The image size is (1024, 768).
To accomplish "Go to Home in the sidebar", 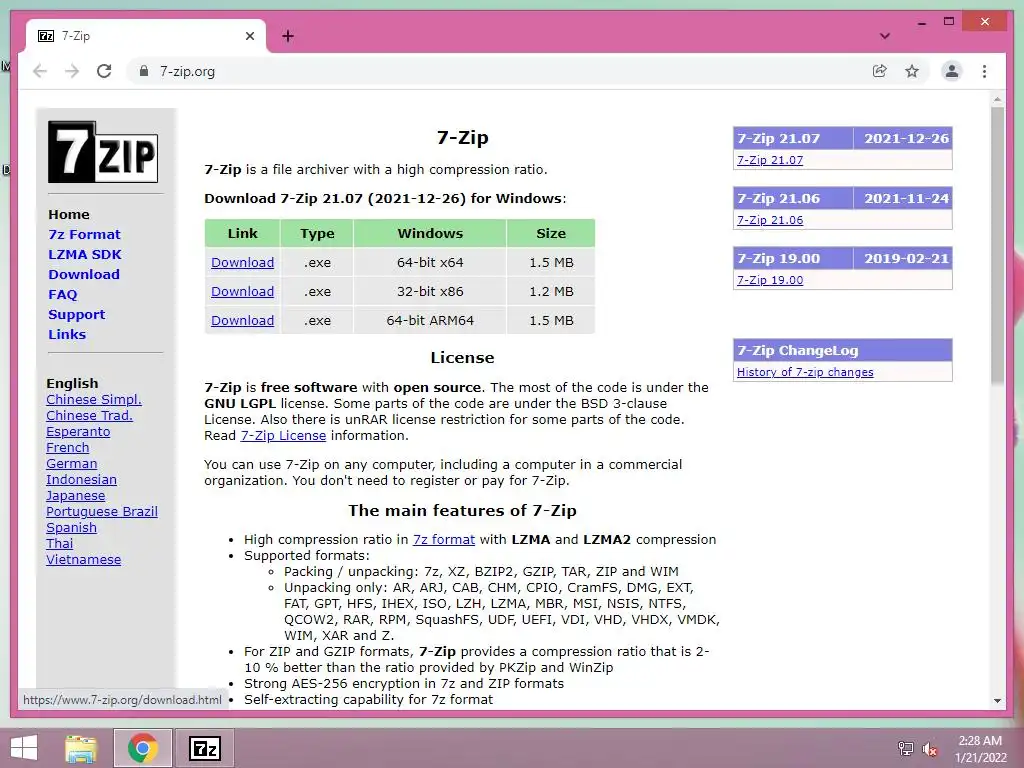I will tap(69, 214).
